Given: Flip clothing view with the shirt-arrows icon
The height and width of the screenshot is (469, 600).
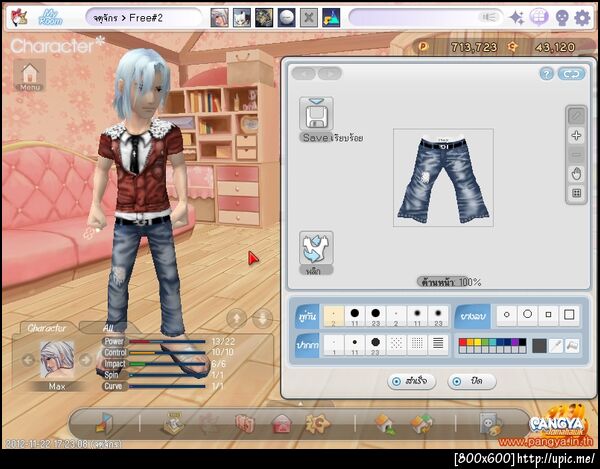Looking at the screenshot, I should [x=316, y=248].
